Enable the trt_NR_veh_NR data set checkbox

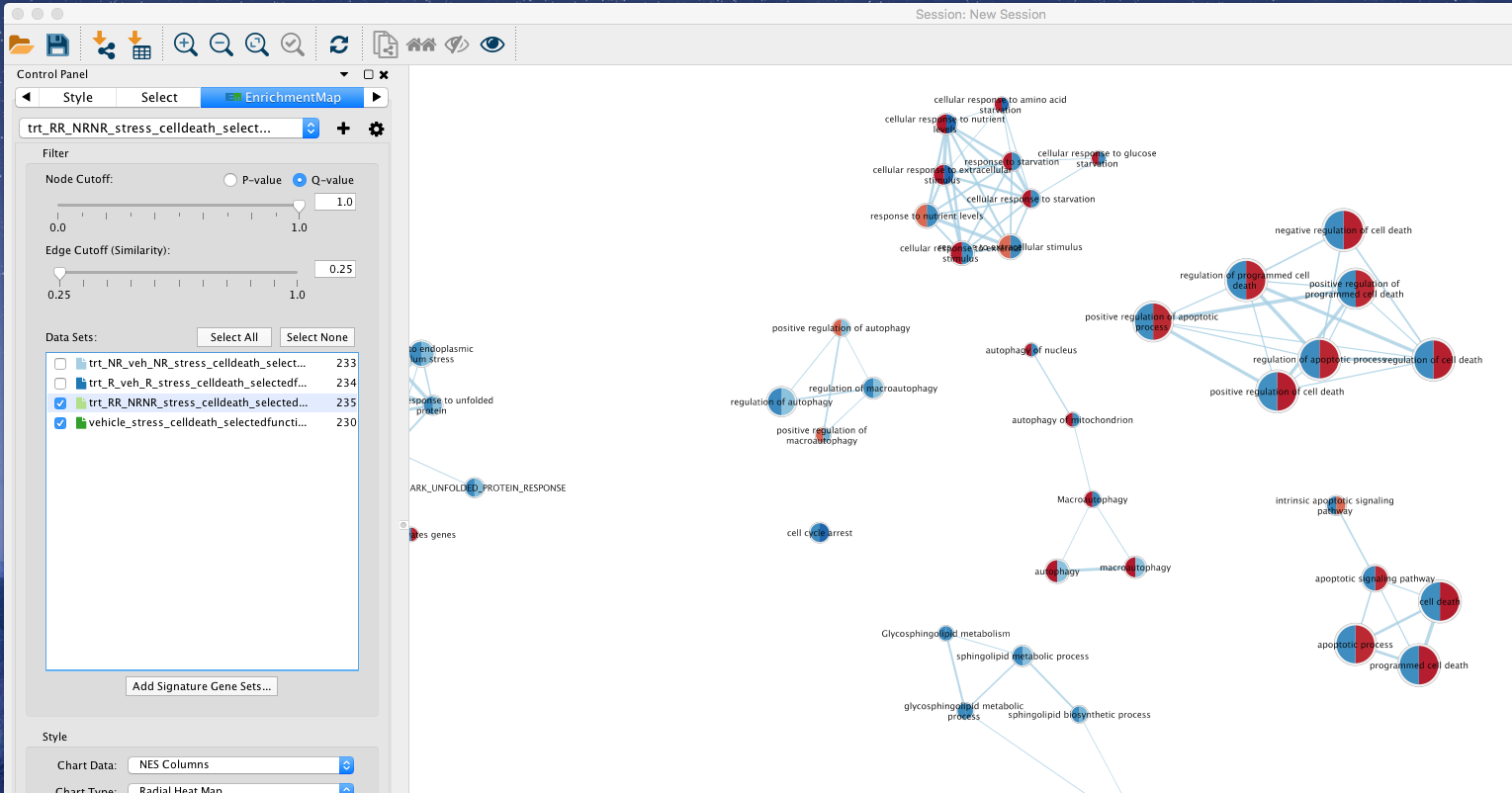[60, 363]
